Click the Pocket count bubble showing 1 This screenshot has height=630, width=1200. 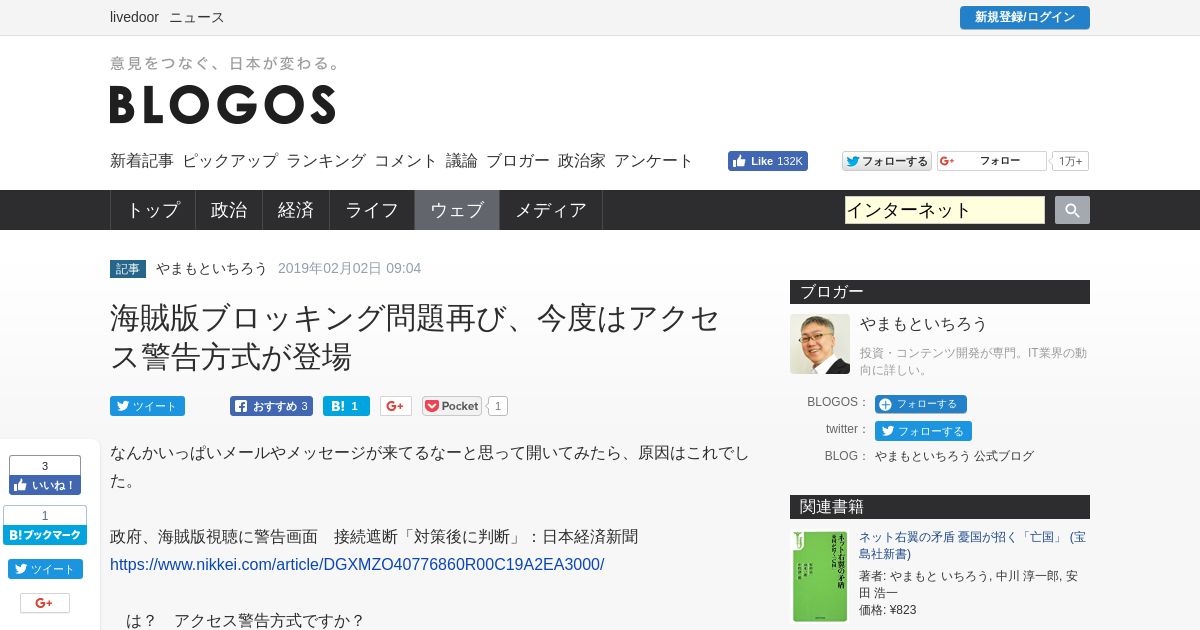(x=498, y=406)
